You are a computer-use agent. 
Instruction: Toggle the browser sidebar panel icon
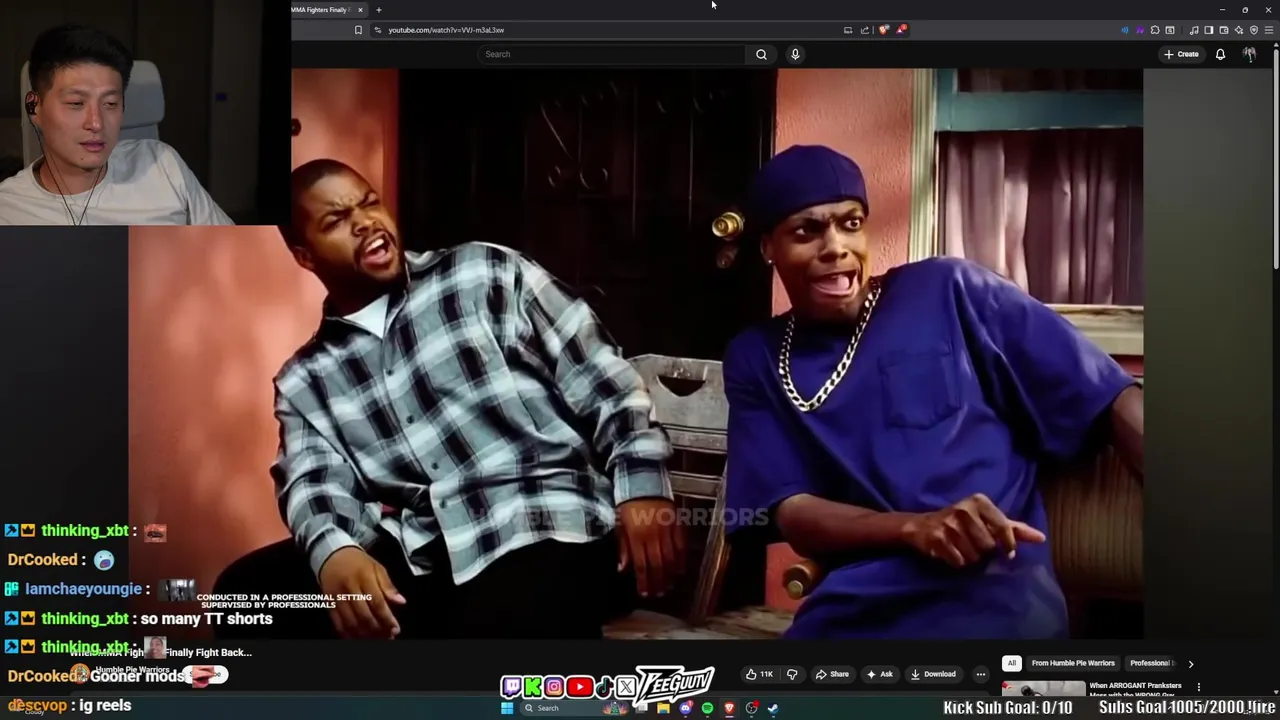[x=1209, y=30]
